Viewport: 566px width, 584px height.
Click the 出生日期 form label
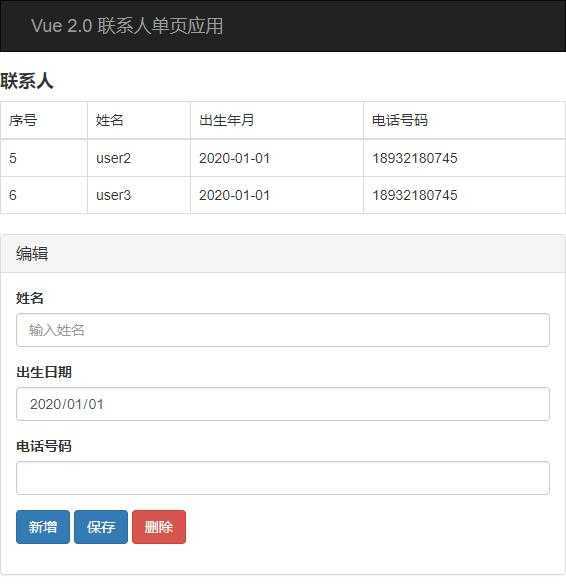(44, 372)
